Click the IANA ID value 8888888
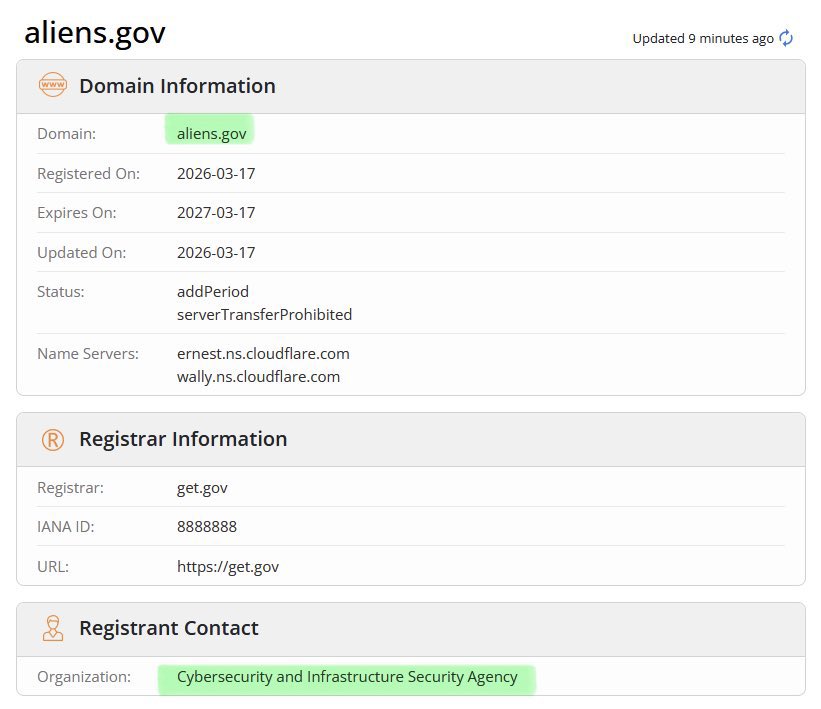Screen dimensions: 821x709 coord(207,527)
